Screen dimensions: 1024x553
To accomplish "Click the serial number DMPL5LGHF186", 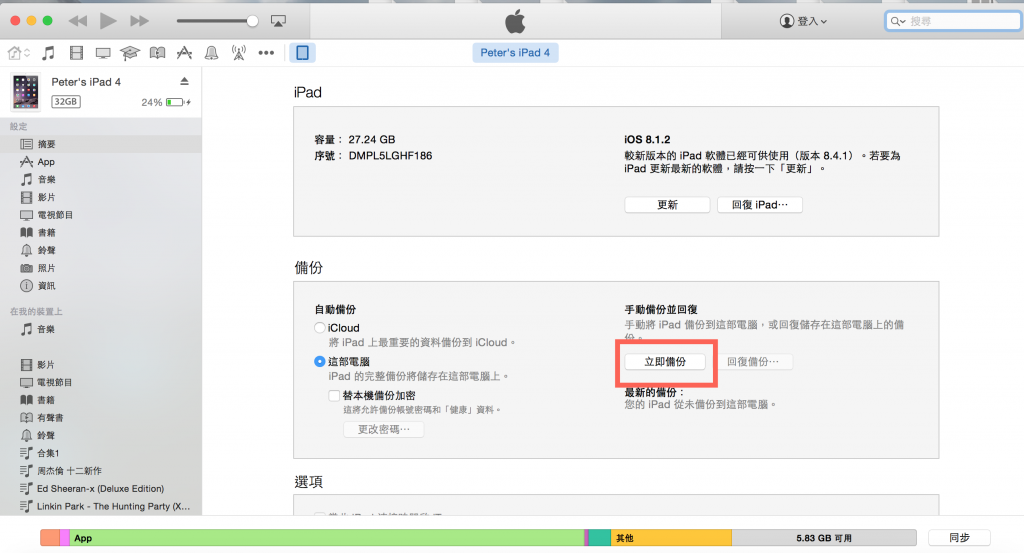I will point(390,155).
